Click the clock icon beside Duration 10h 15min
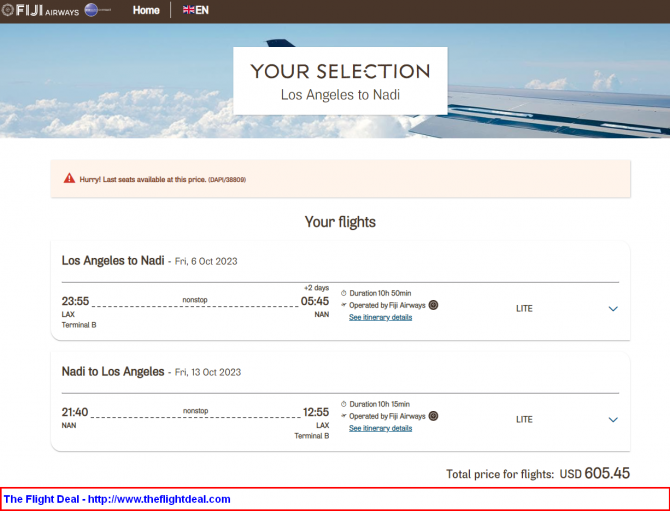The height and width of the screenshot is (511, 670). [x=344, y=404]
